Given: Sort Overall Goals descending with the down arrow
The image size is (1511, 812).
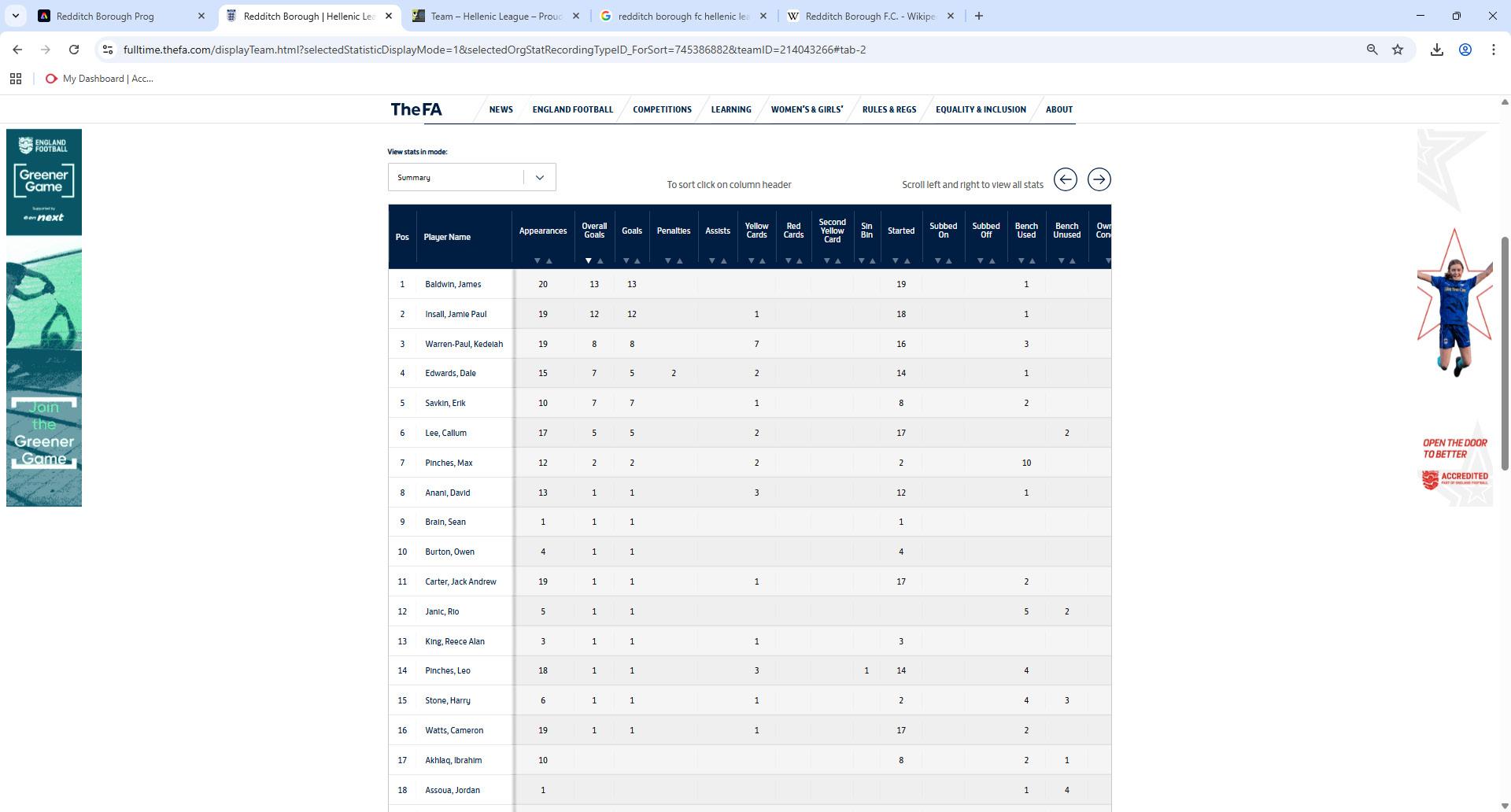Looking at the screenshot, I should point(589,260).
